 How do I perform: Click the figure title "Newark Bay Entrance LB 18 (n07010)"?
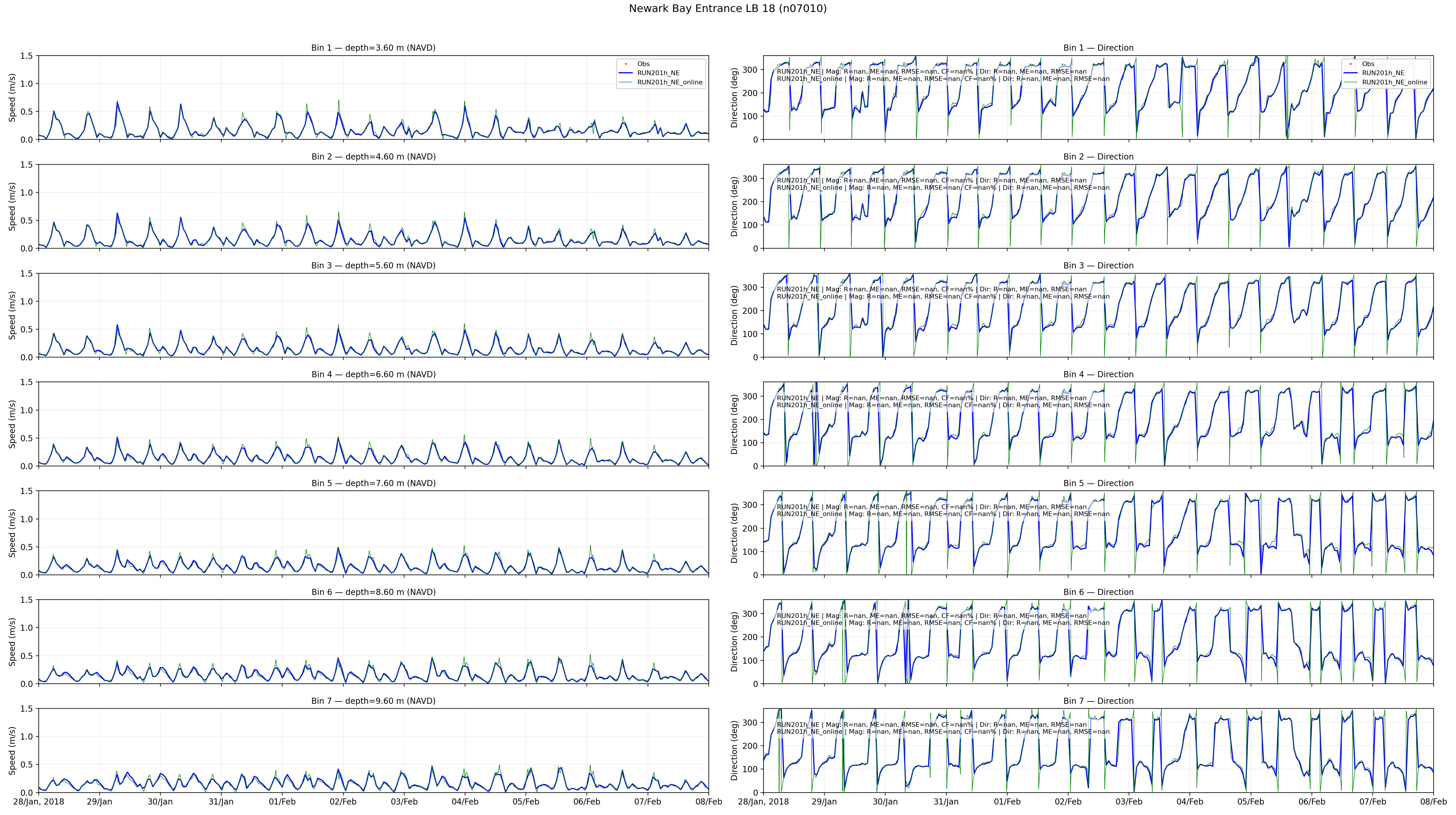click(727, 8)
